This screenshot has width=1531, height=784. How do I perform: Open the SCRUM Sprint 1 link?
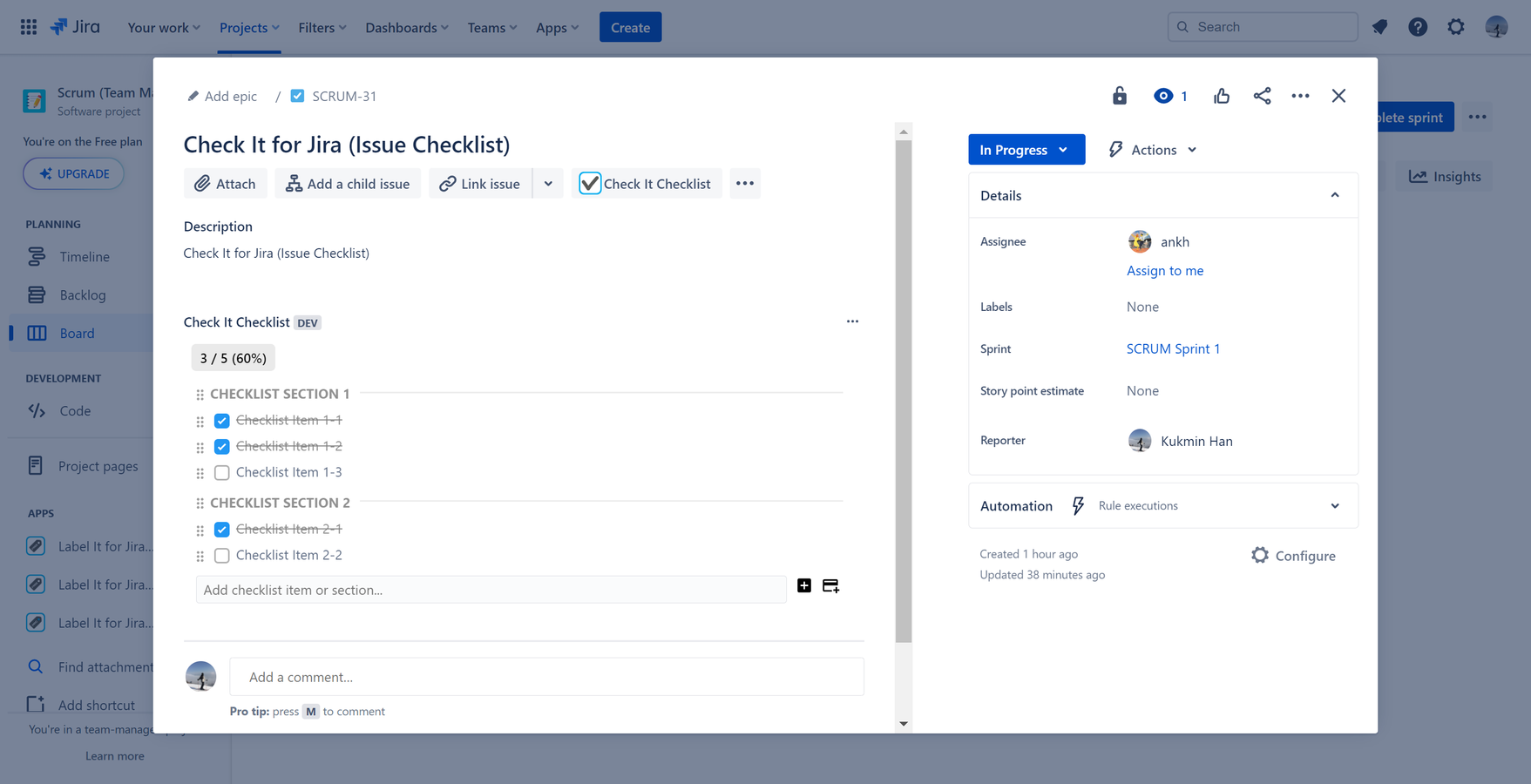[x=1173, y=348]
